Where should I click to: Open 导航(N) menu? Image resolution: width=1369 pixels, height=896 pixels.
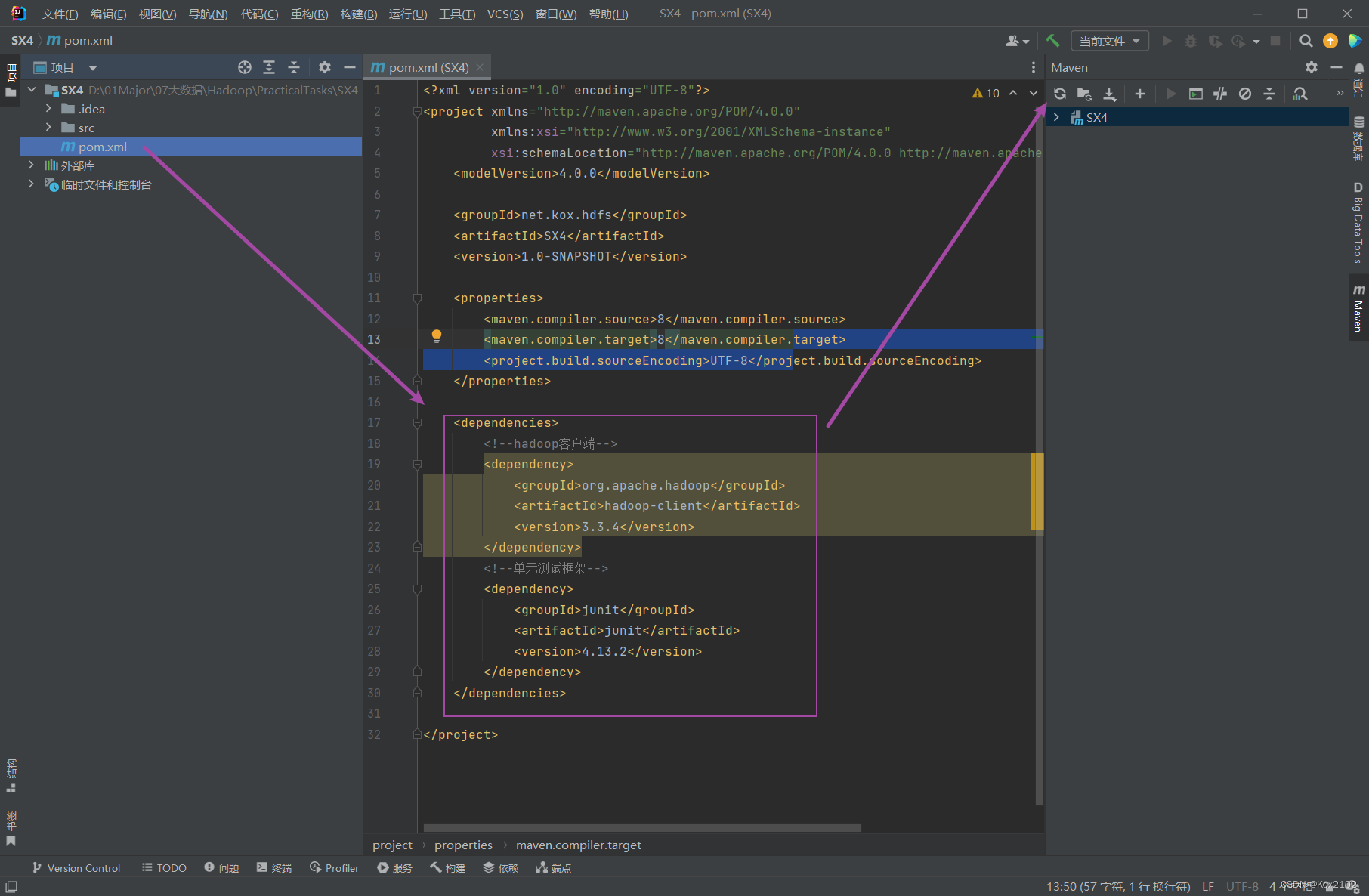point(208,14)
